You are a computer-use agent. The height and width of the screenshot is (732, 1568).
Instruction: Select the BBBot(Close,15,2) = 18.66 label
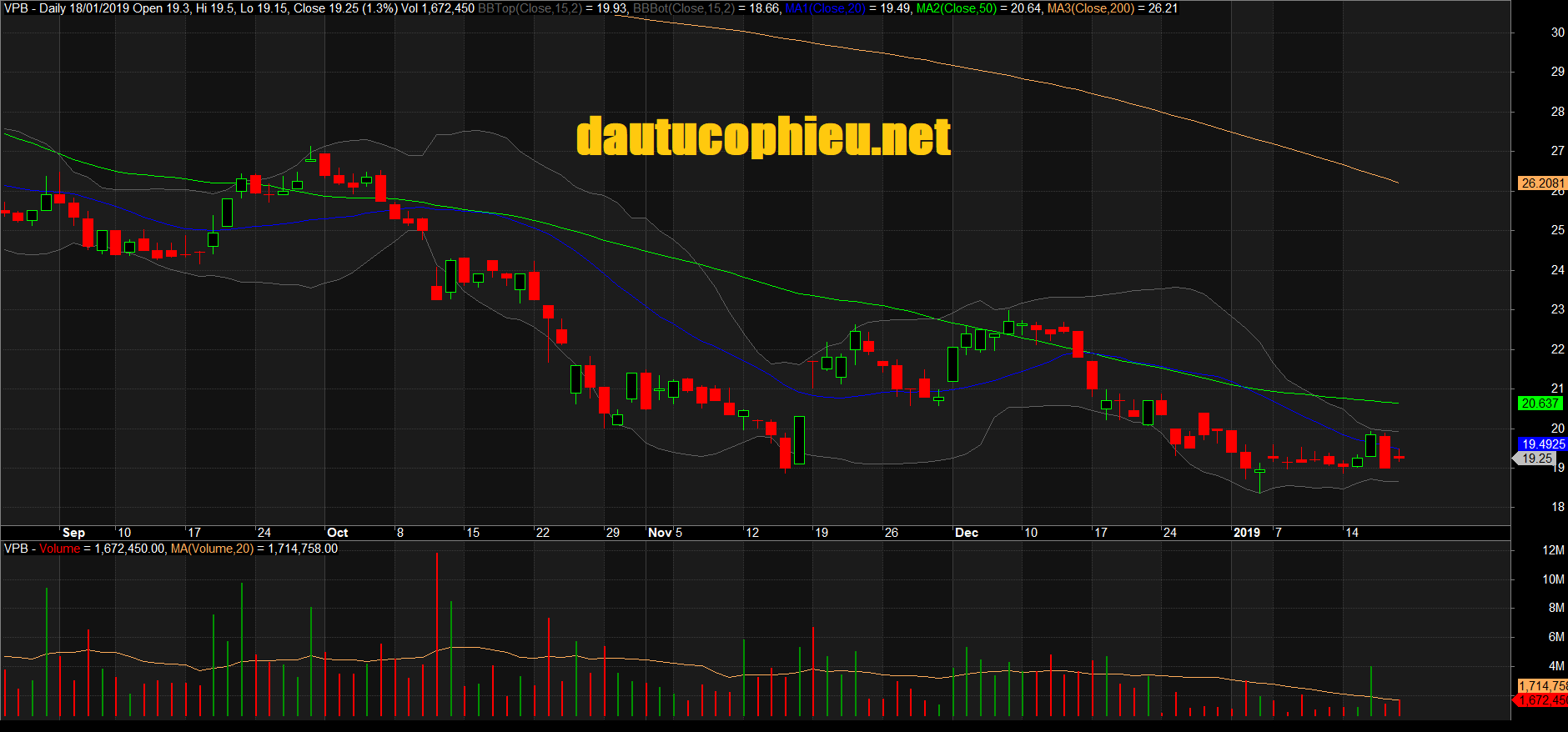[x=706, y=8]
